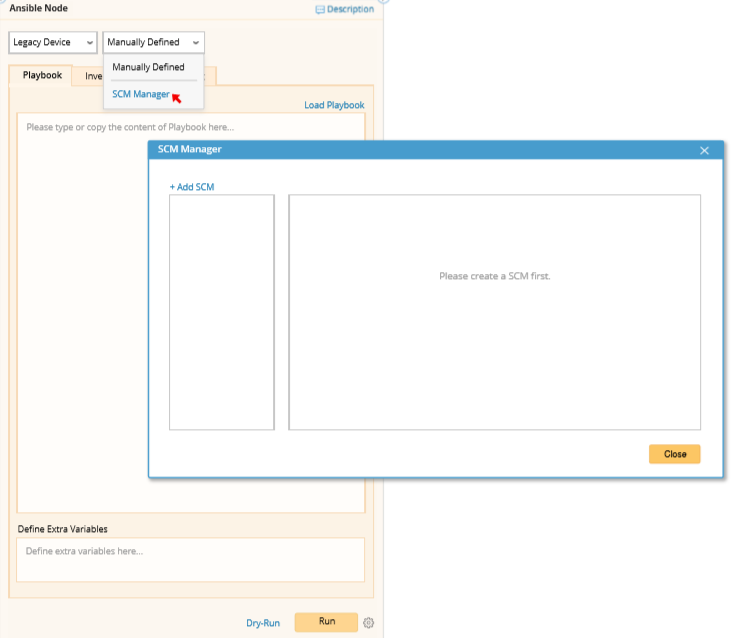The height and width of the screenshot is (638, 739).
Task: Click the Close button in SCM Manager
Action: coord(674,454)
